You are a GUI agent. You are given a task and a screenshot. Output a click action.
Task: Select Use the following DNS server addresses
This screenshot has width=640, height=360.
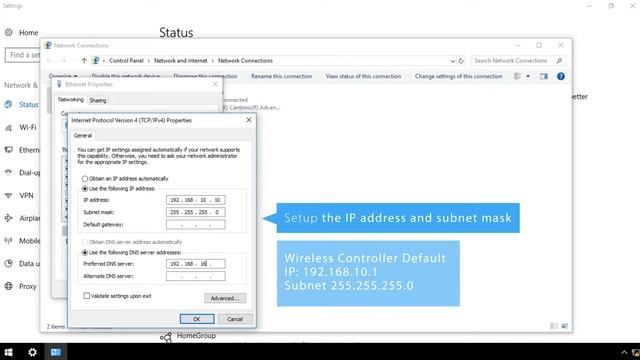(85, 253)
